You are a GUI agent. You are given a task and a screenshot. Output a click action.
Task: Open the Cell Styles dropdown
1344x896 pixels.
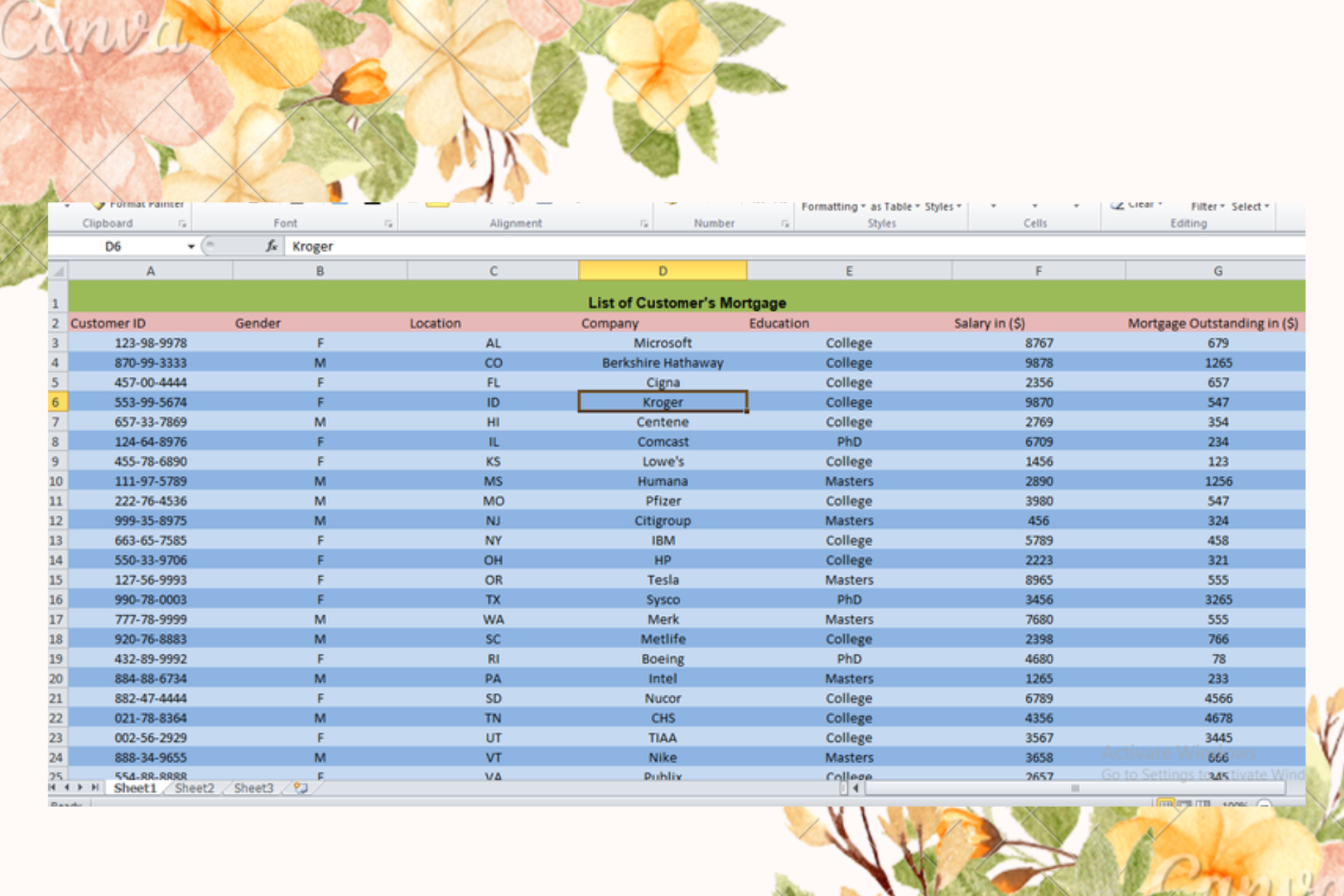pyautogui.click(x=943, y=207)
